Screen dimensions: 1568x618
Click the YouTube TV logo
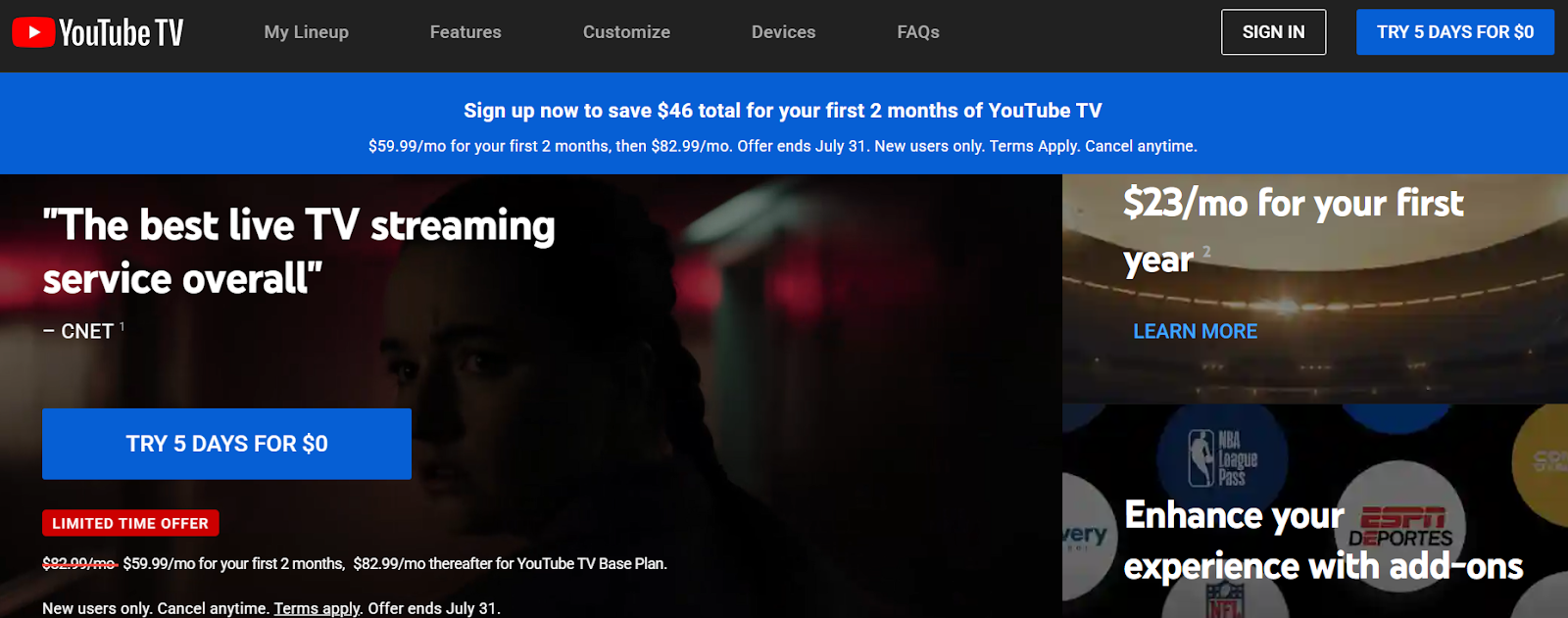97,32
